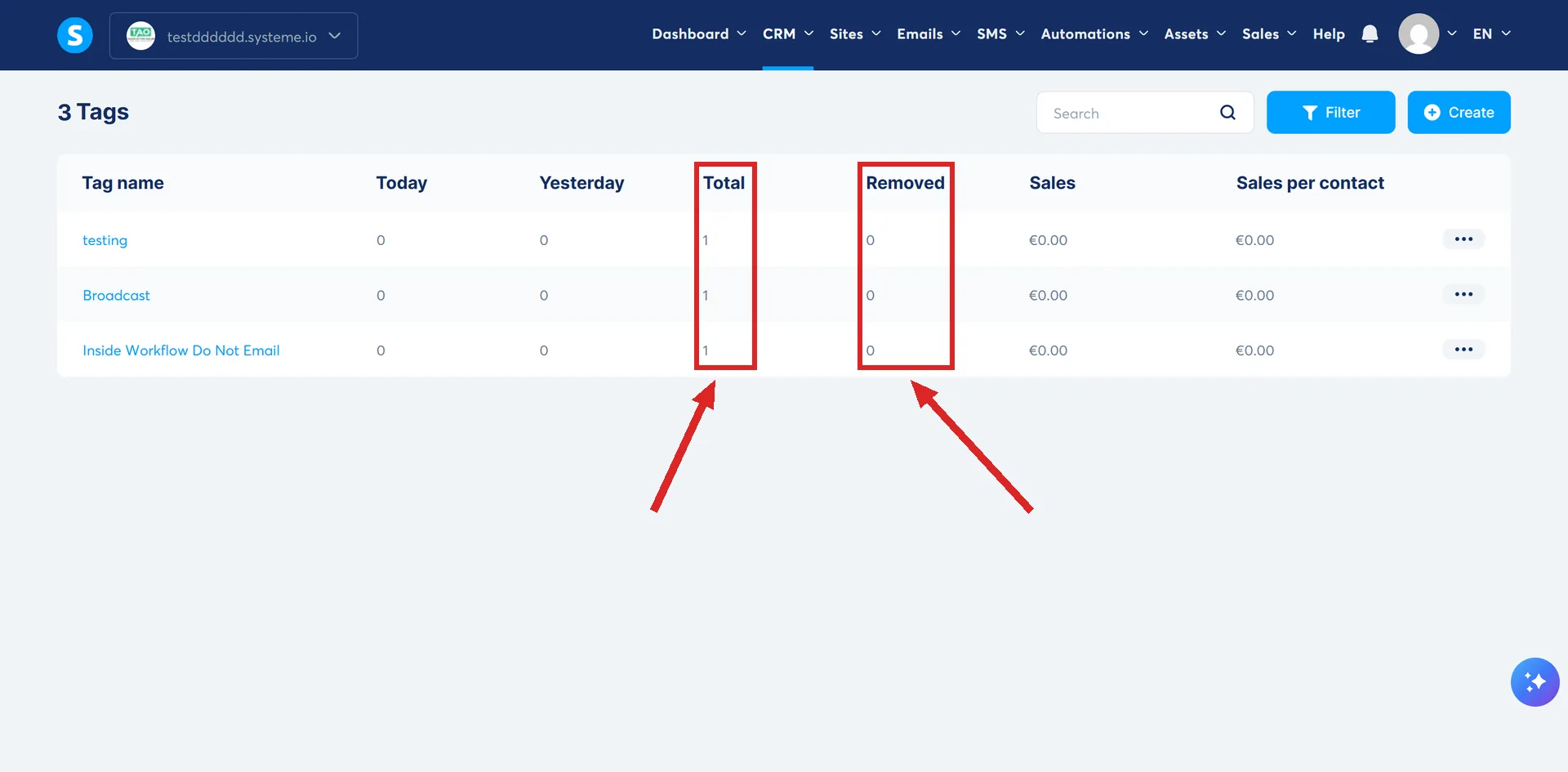1568x772 pixels.
Task: Click the Create tag button
Action: pyautogui.click(x=1459, y=112)
